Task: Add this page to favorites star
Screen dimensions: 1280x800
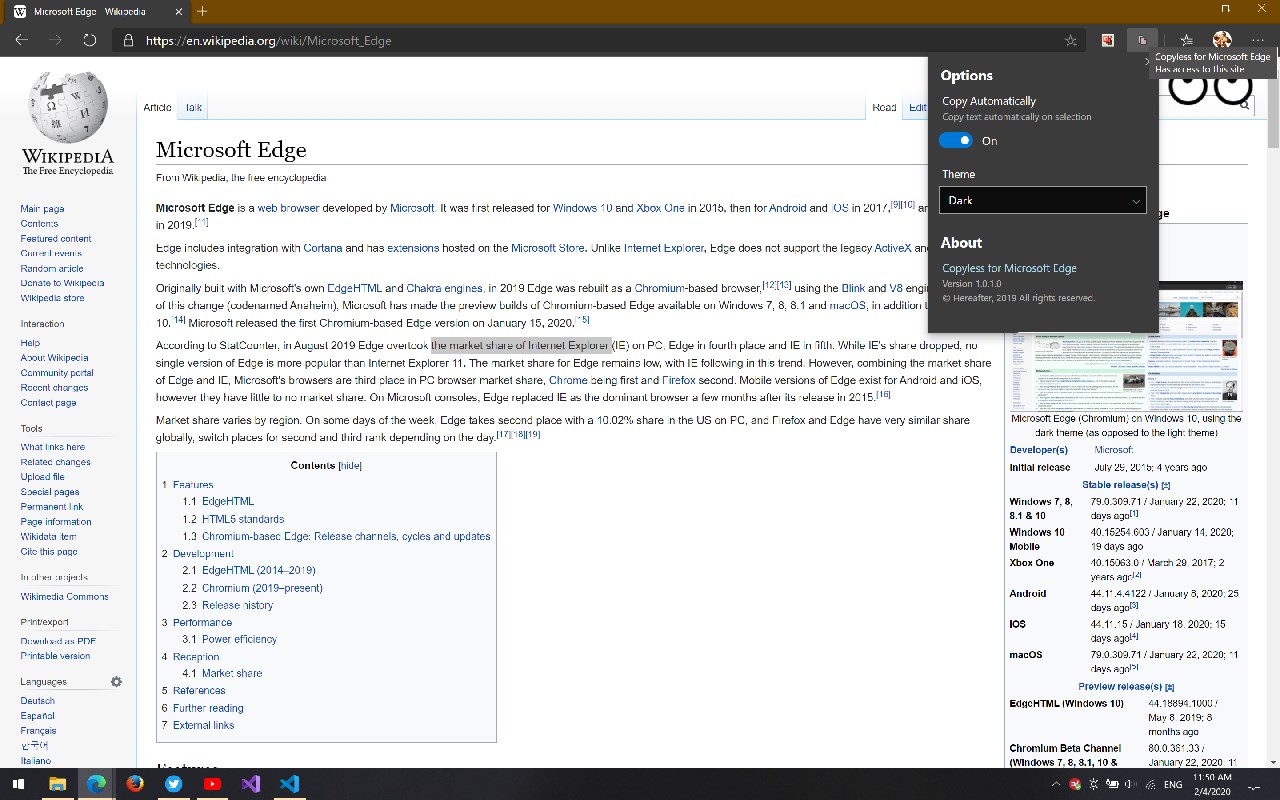Action: pos(1071,41)
